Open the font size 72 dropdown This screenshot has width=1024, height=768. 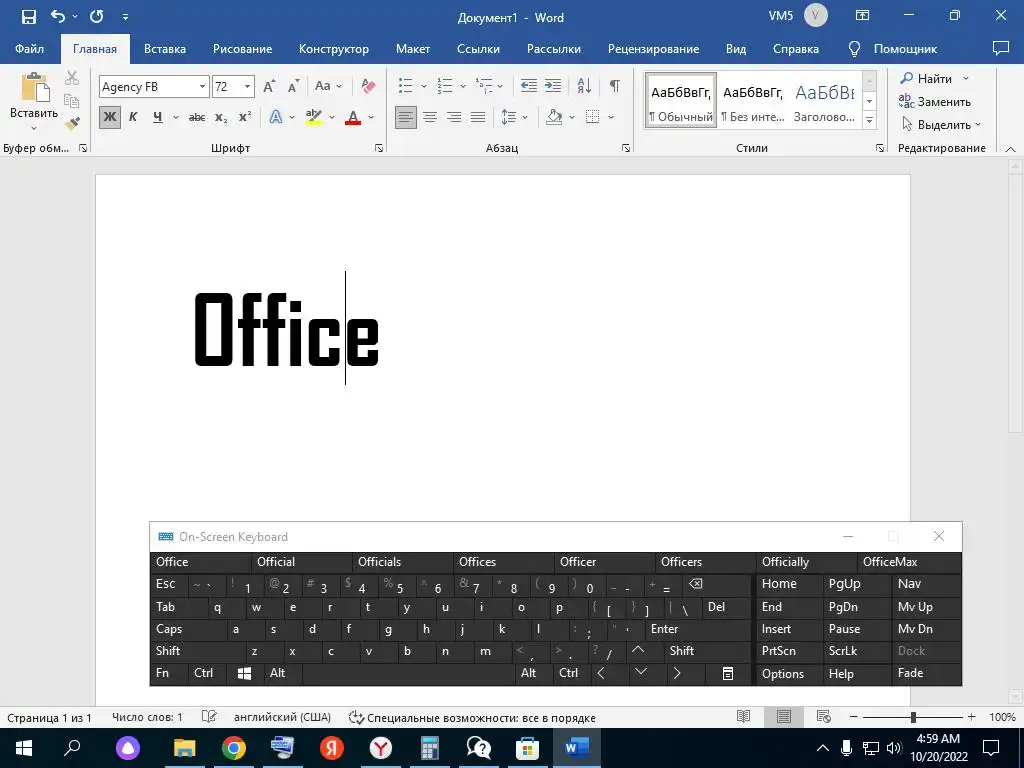[247, 86]
